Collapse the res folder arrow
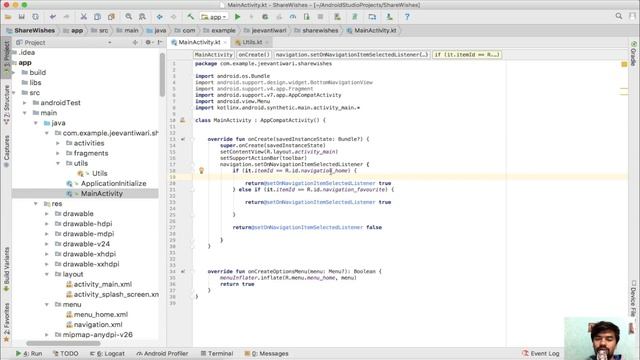 [x=36, y=204]
